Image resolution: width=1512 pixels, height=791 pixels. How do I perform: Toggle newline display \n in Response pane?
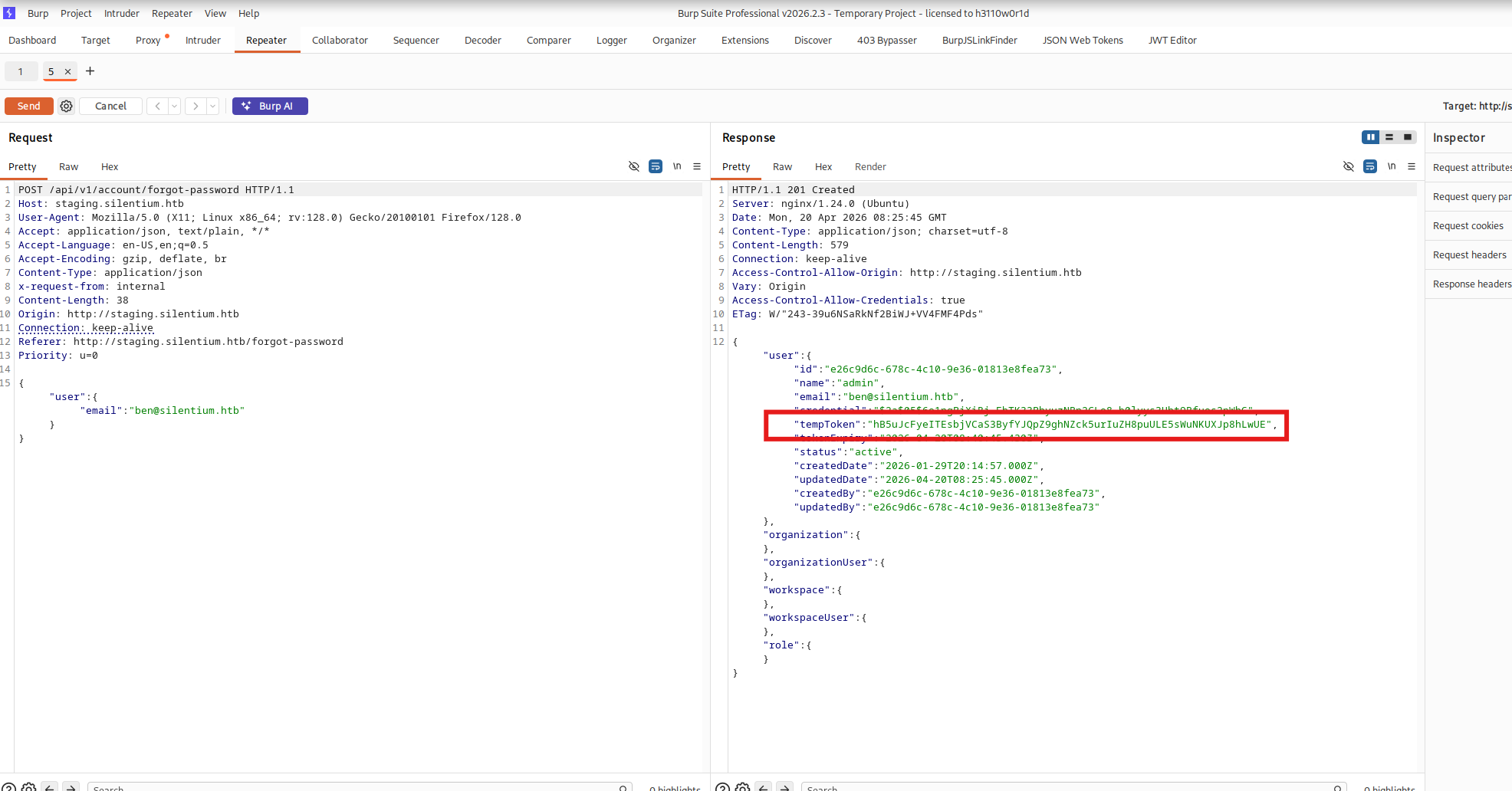(x=1392, y=166)
